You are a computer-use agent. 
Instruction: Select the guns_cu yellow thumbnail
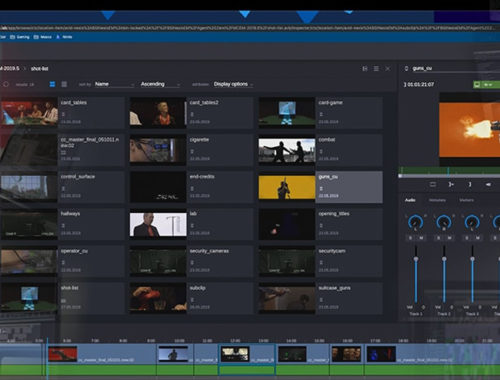point(287,187)
